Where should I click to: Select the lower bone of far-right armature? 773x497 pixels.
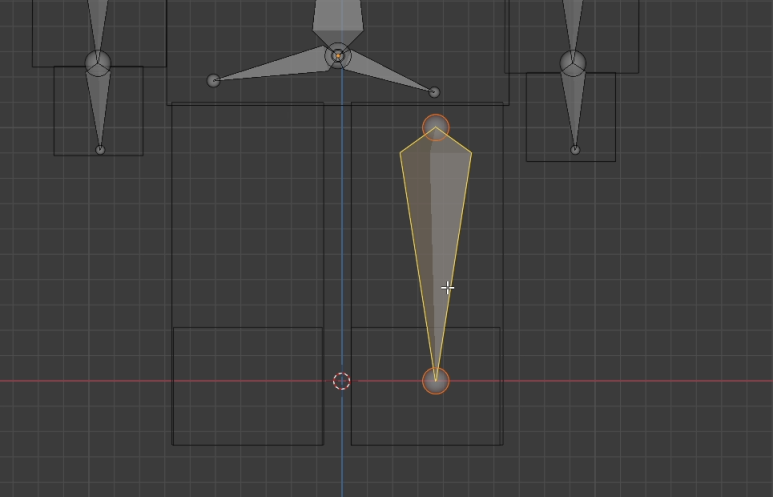(x=573, y=108)
